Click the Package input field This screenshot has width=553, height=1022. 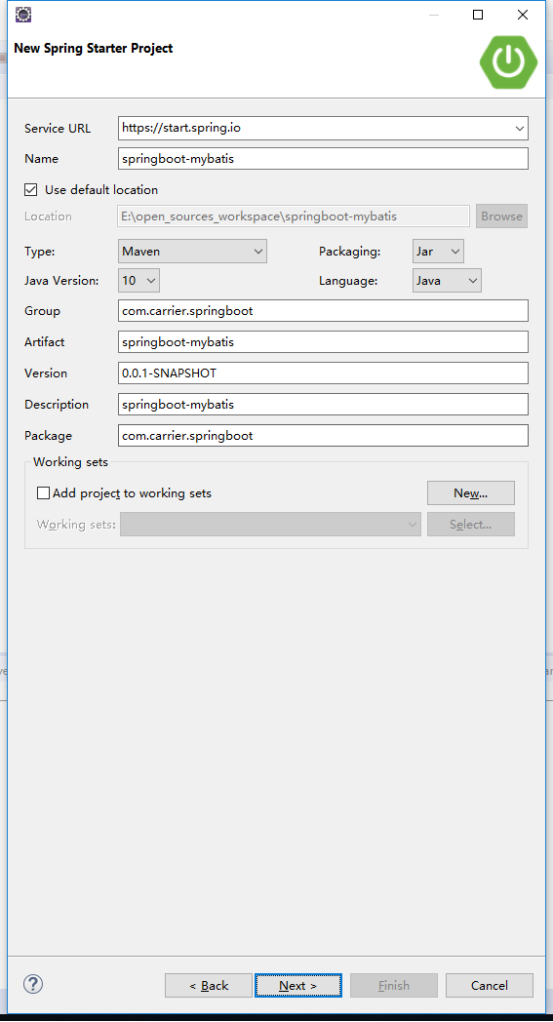323,436
